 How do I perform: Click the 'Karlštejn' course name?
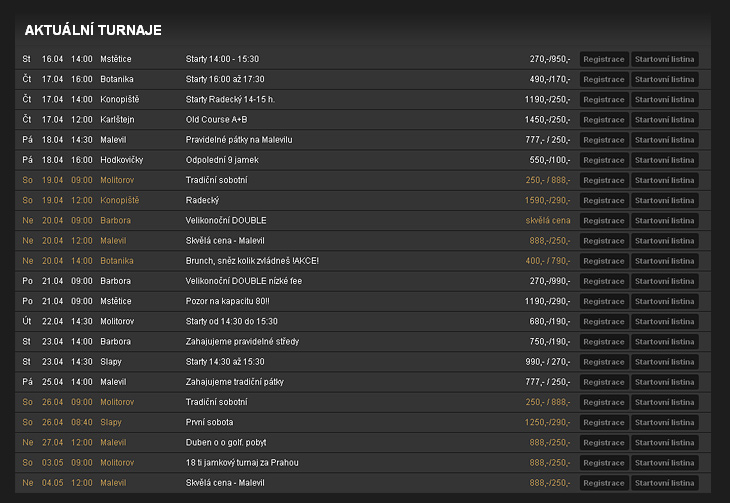(x=117, y=120)
